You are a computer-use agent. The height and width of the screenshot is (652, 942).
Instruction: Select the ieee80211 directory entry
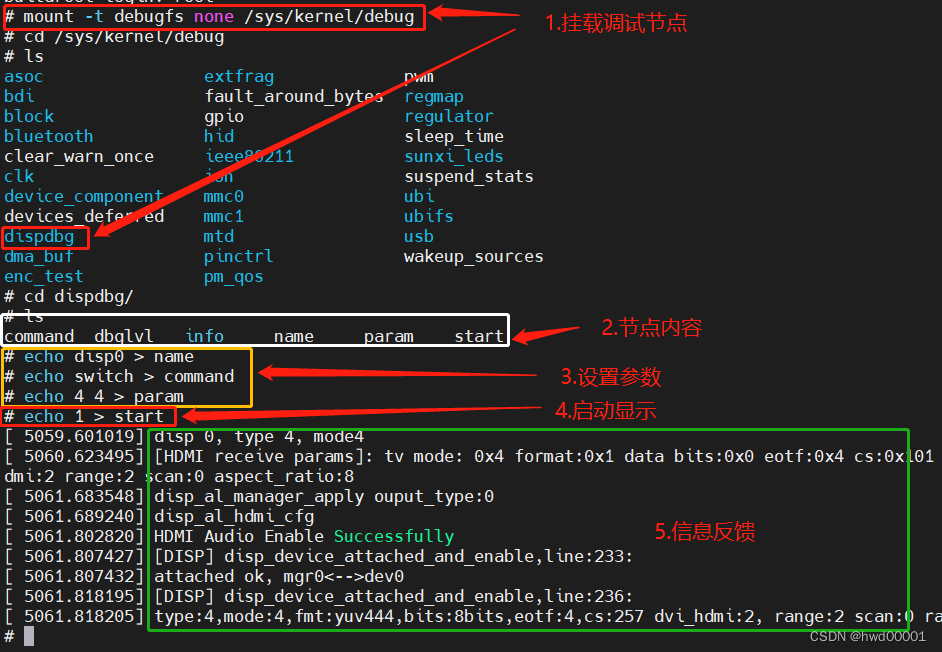click(248, 156)
